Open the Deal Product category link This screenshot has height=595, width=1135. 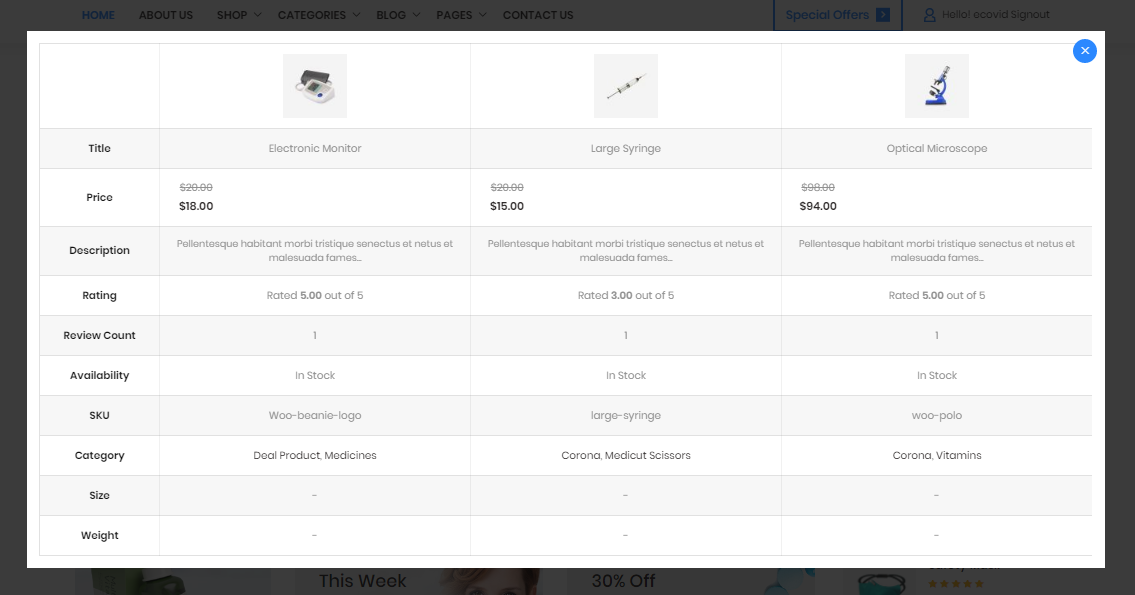(287, 455)
